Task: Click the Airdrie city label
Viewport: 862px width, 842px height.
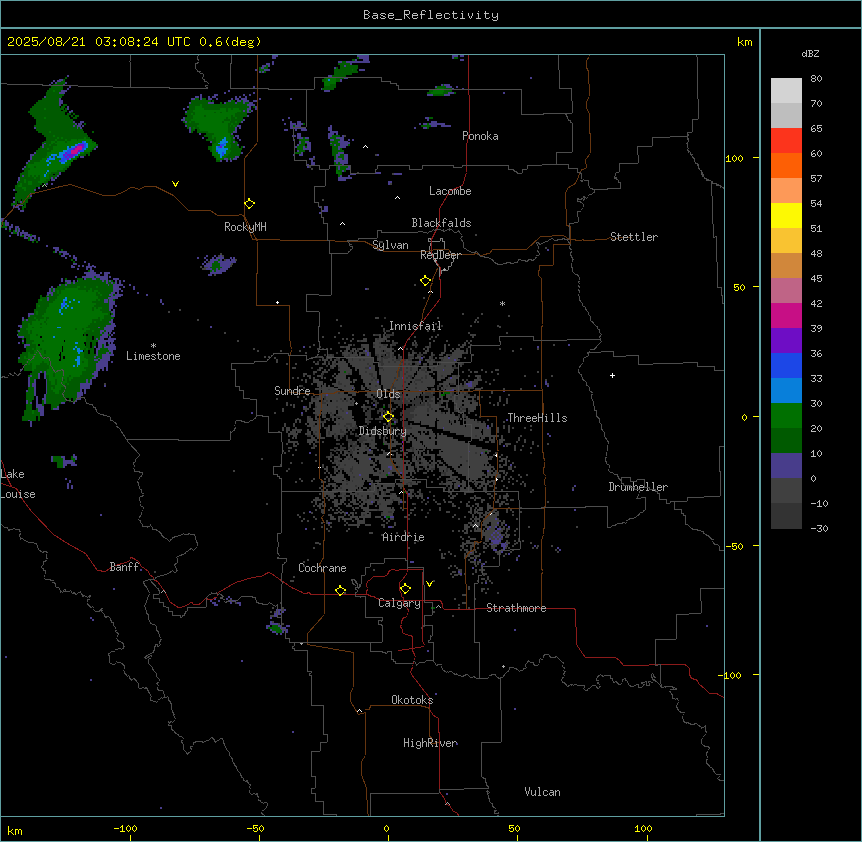Action: pos(403,537)
